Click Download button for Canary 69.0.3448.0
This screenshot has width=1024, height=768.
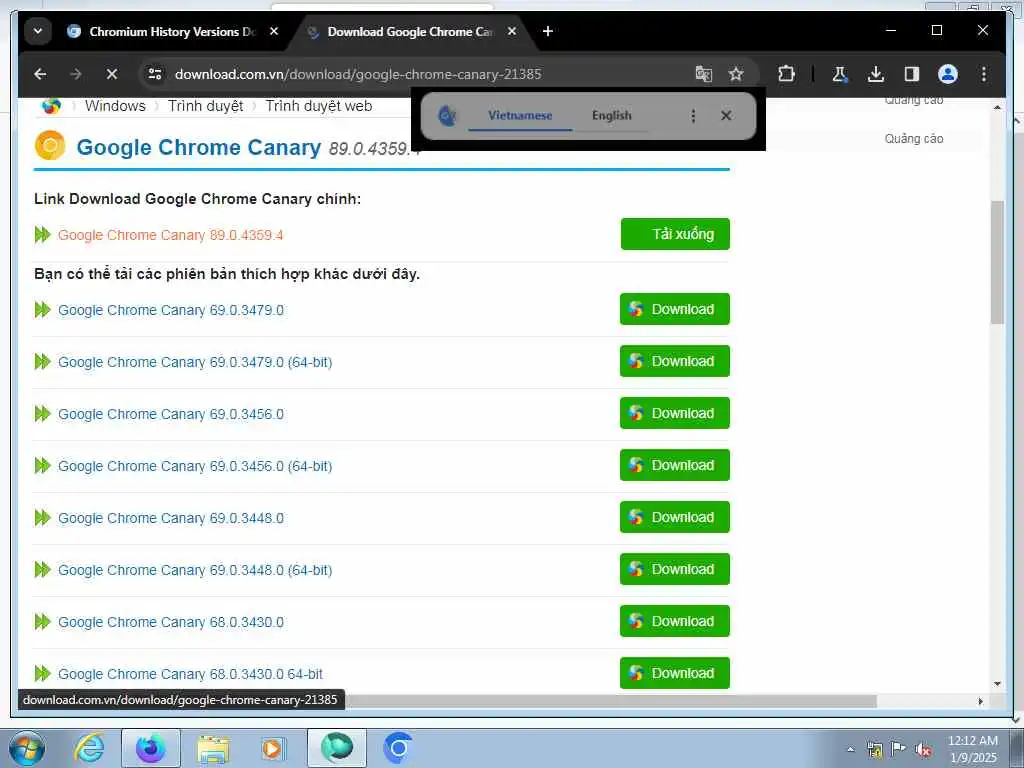675,517
